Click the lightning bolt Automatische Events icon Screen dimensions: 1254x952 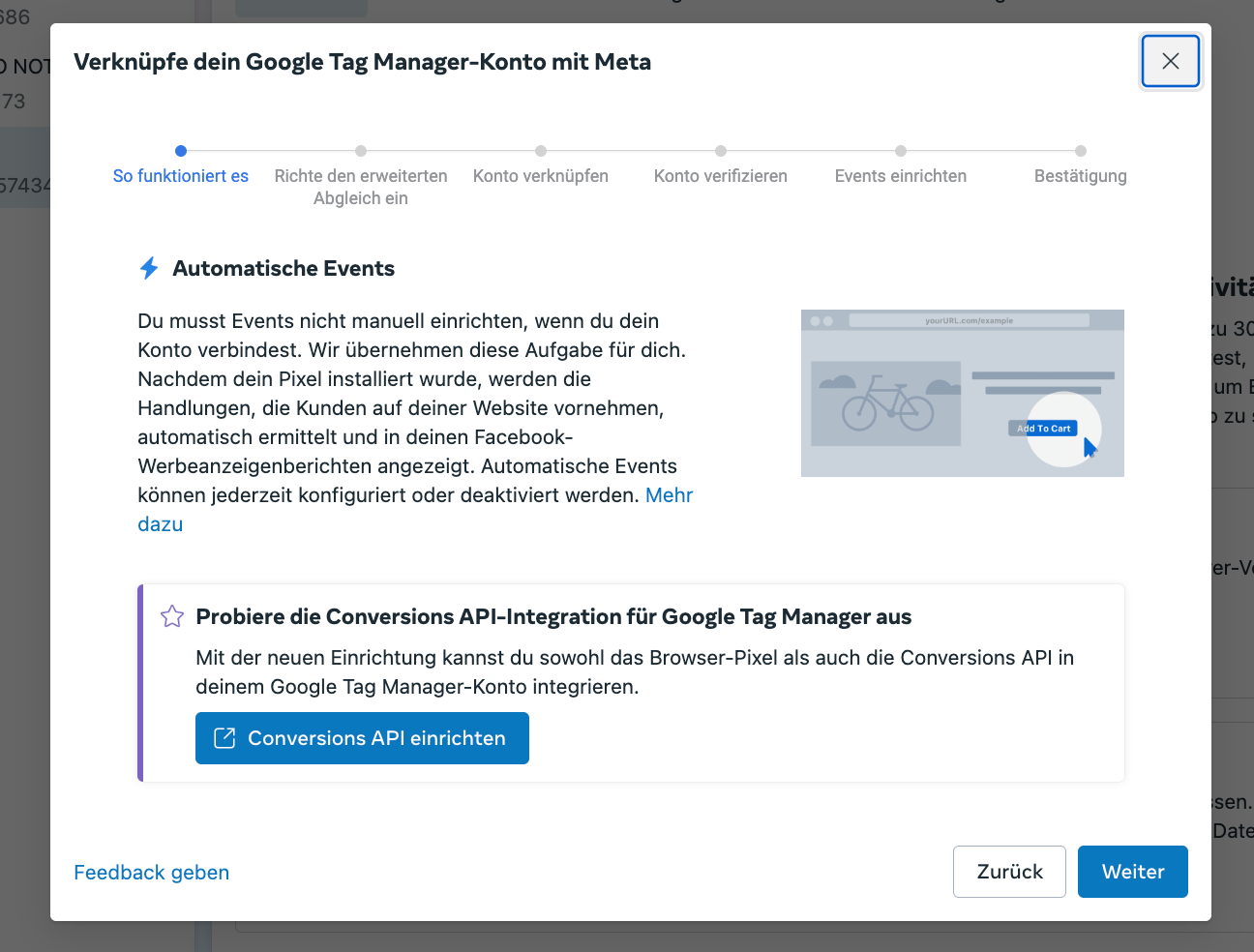coord(149,268)
